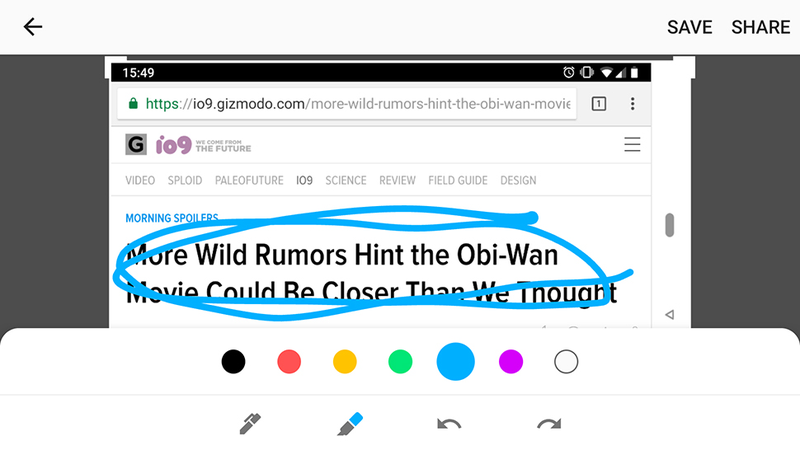Click the gizmodo URL address bar
Viewport: 800px width, 450px height.
347,104
